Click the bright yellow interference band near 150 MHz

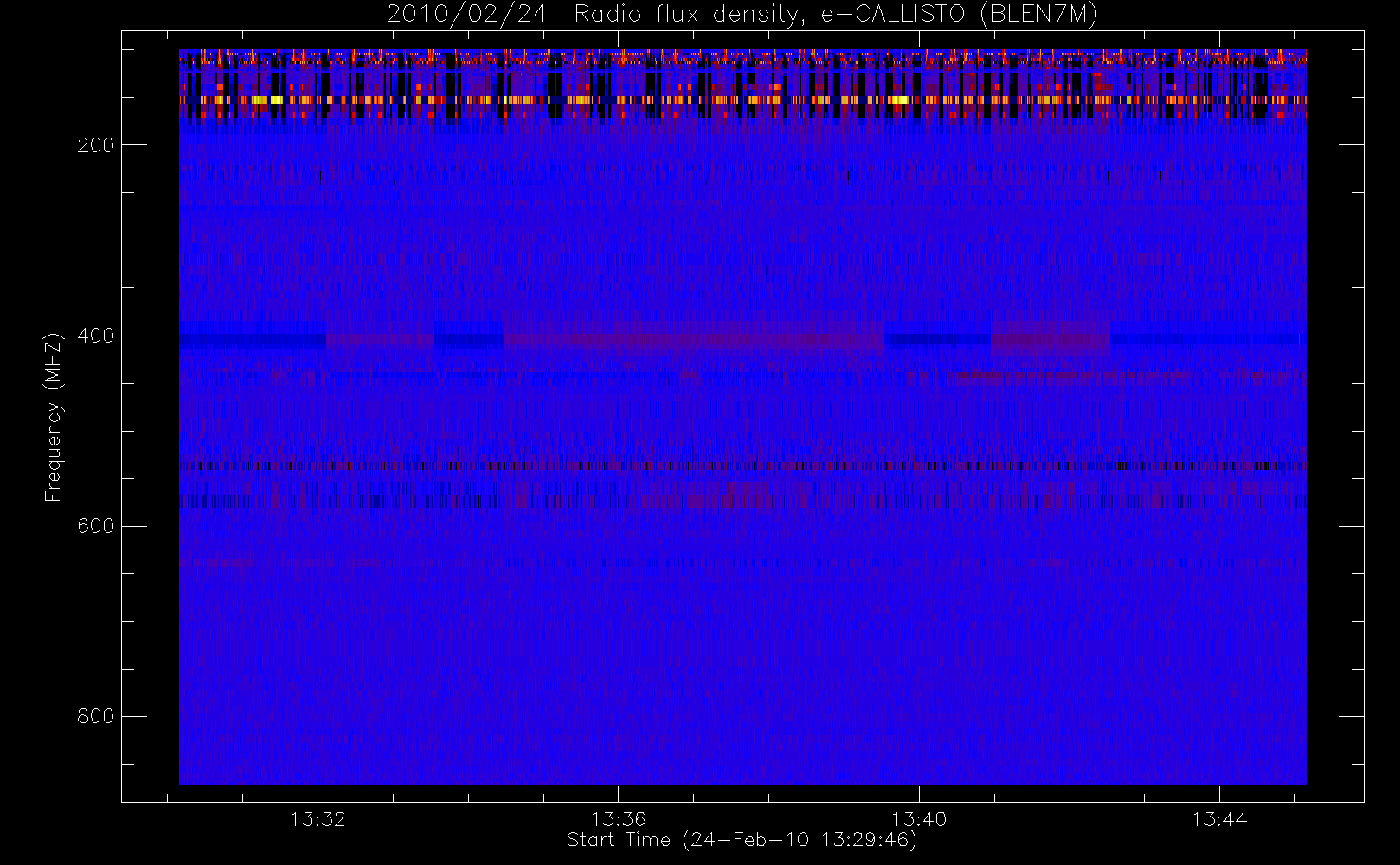pyautogui.click(x=742, y=100)
